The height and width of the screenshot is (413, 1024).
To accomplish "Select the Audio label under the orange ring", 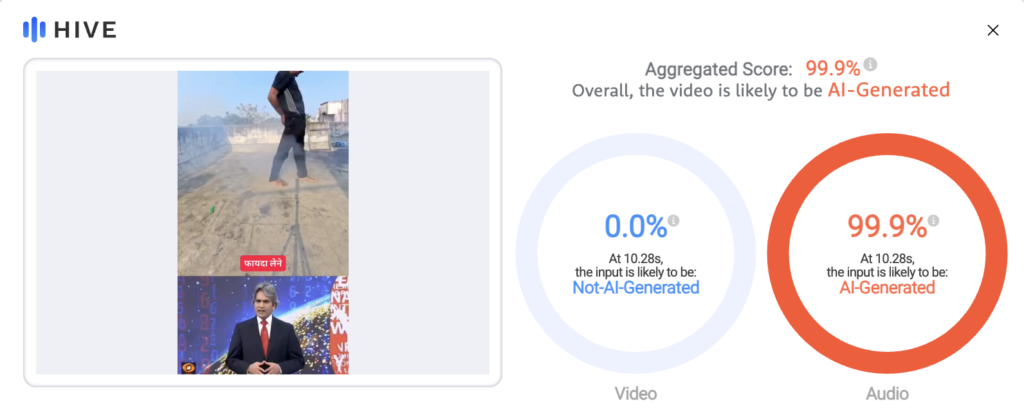I will [x=887, y=393].
